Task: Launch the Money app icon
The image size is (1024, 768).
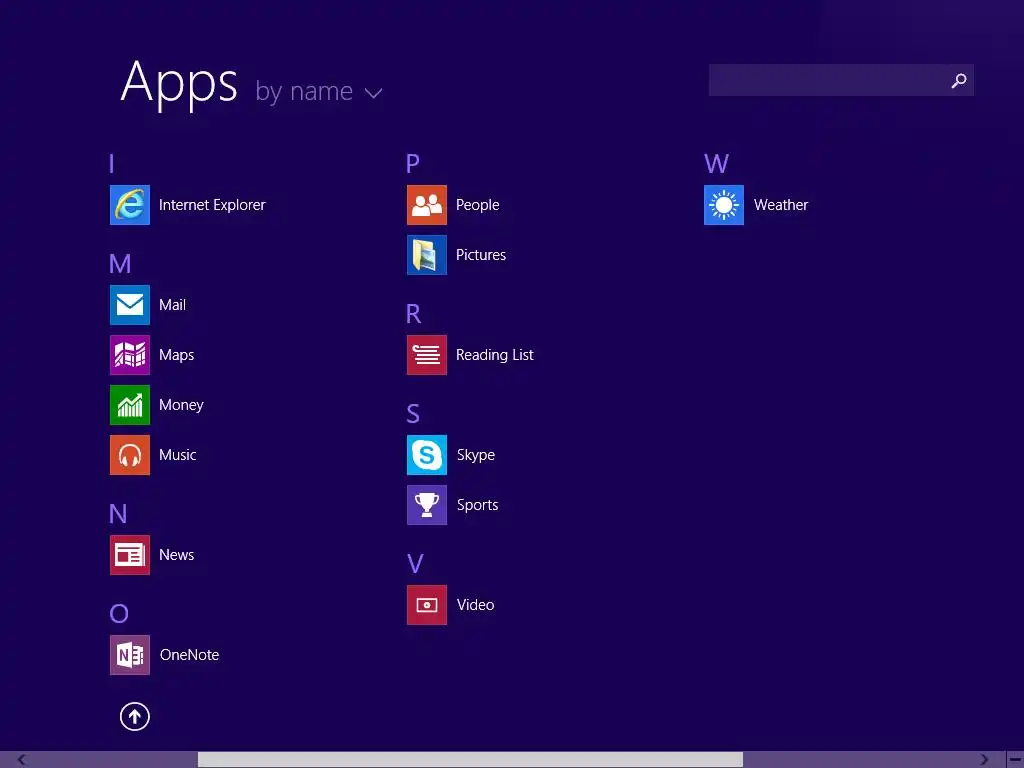Action: point(129,405)
